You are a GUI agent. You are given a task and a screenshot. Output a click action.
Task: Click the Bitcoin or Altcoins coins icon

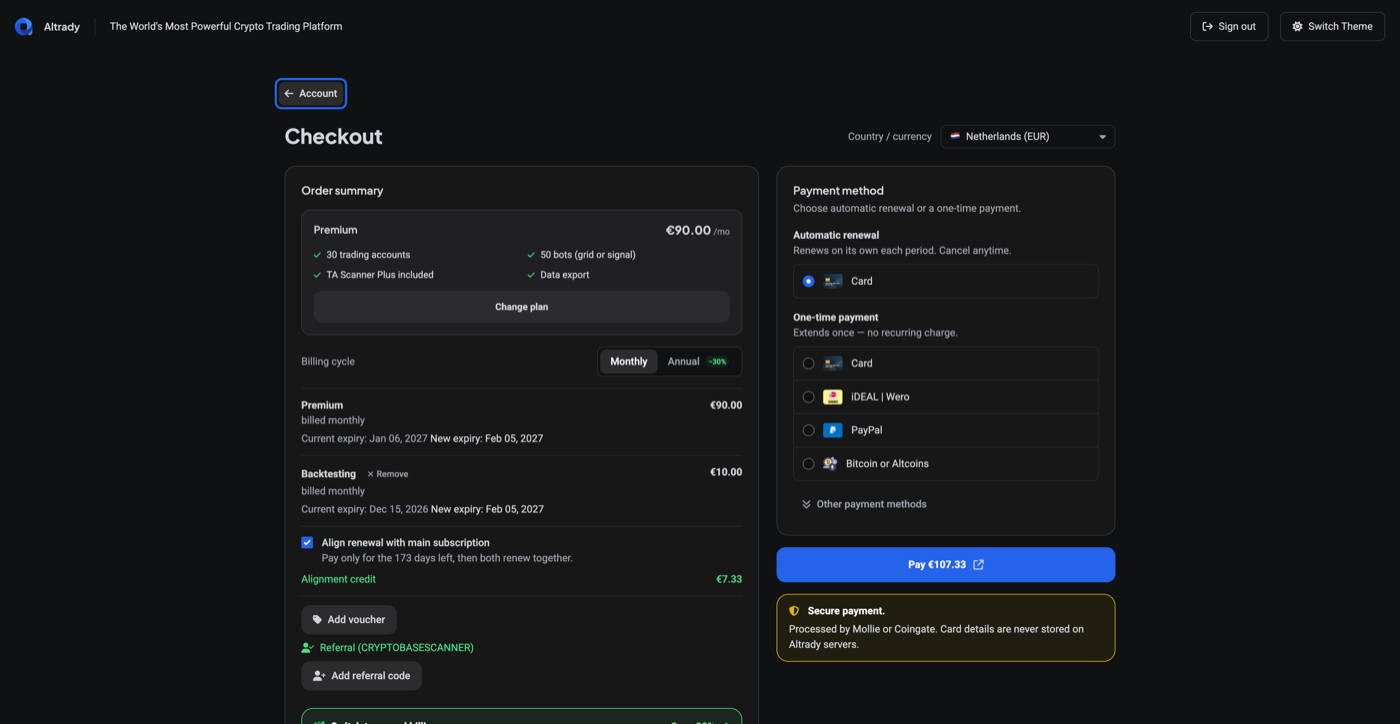tap(830, 464)
